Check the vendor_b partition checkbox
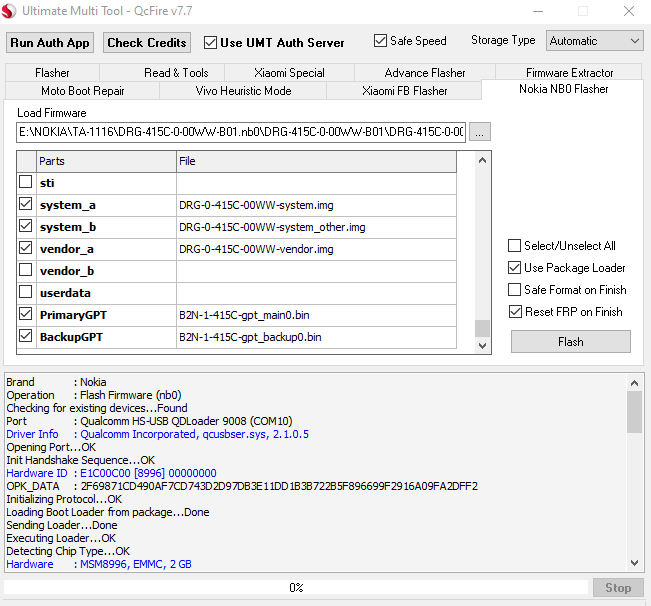This screenshot has width=651, height=606. pyautogui.click(x=26, y=270)
